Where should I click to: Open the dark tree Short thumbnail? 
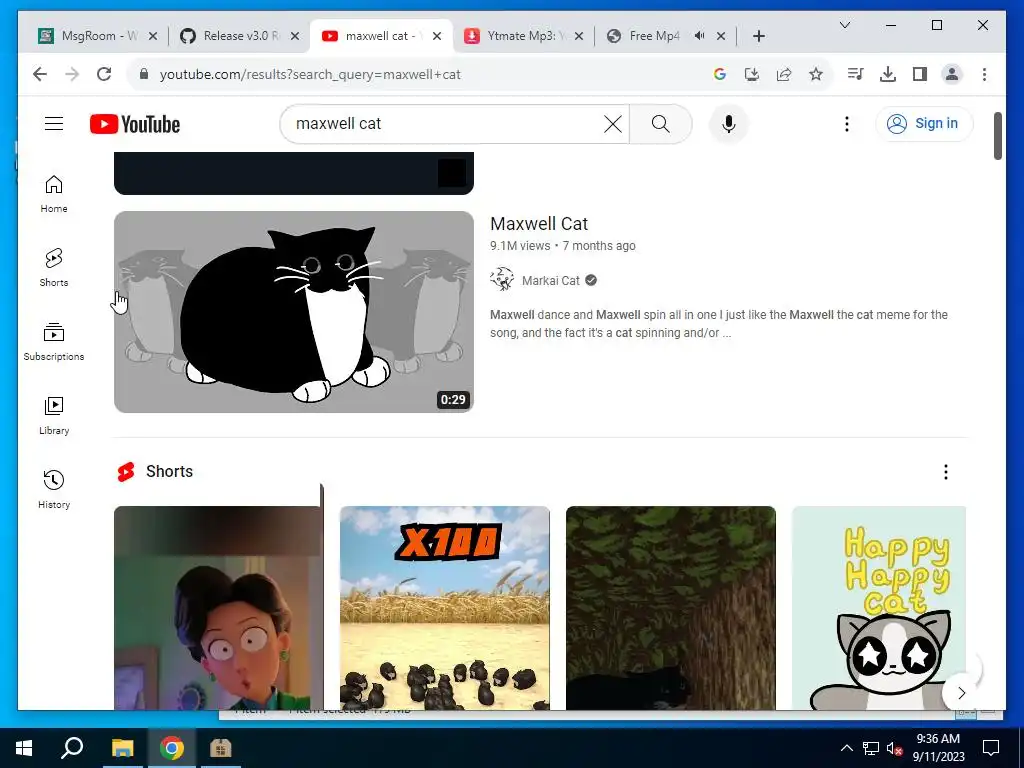[671, 608]
